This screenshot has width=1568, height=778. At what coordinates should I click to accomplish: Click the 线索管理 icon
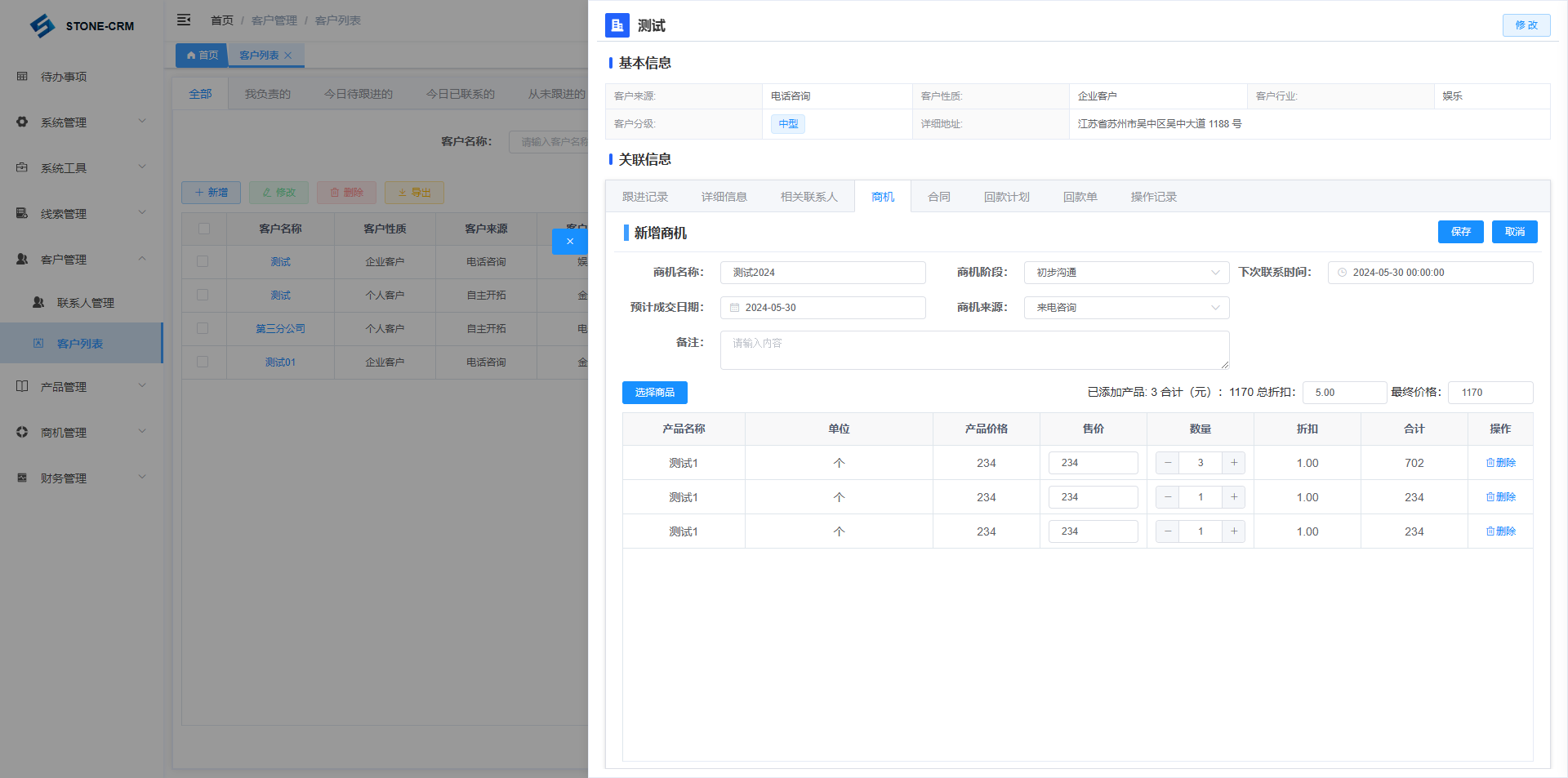pyautogui.click(x=22, y=214)
